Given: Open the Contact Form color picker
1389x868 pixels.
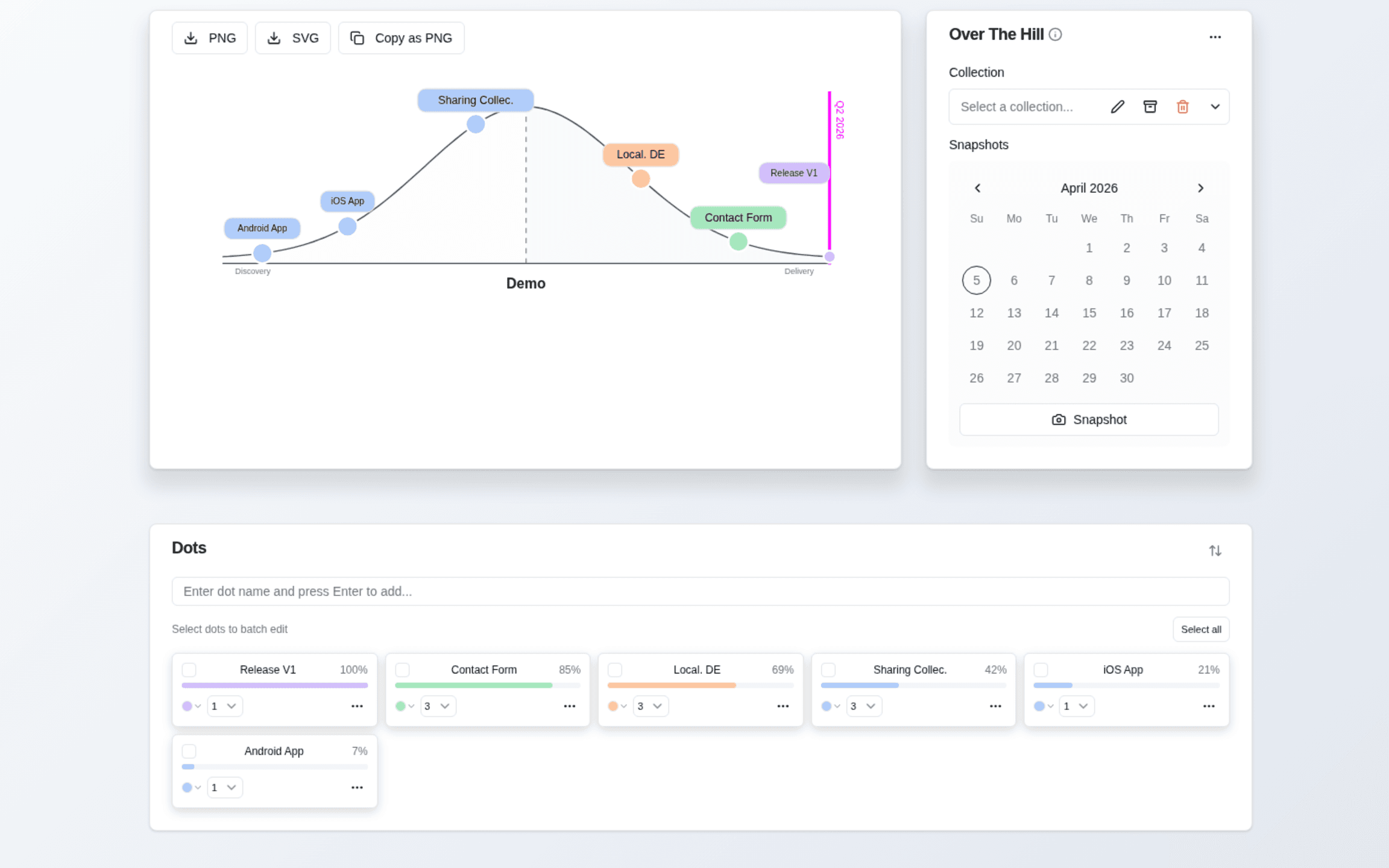Looking at the screenshot, I should coord(405,706).
